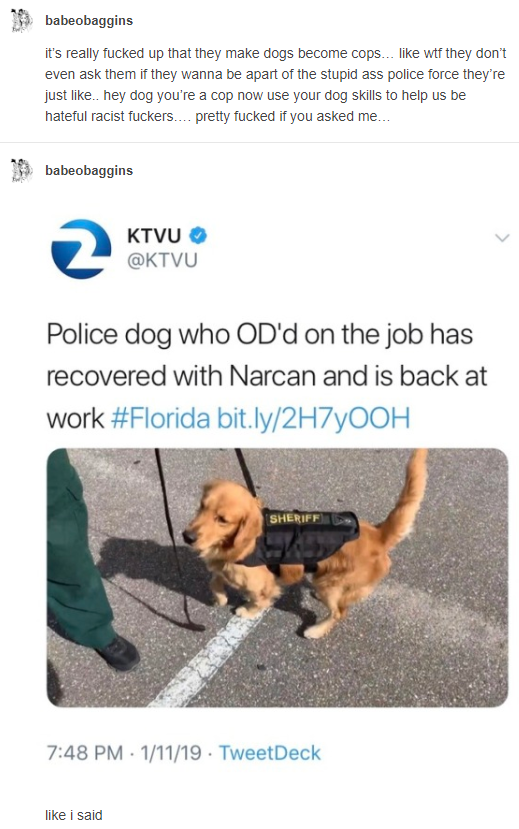Click the tweet text about the police dog

(x=267, y=376)
